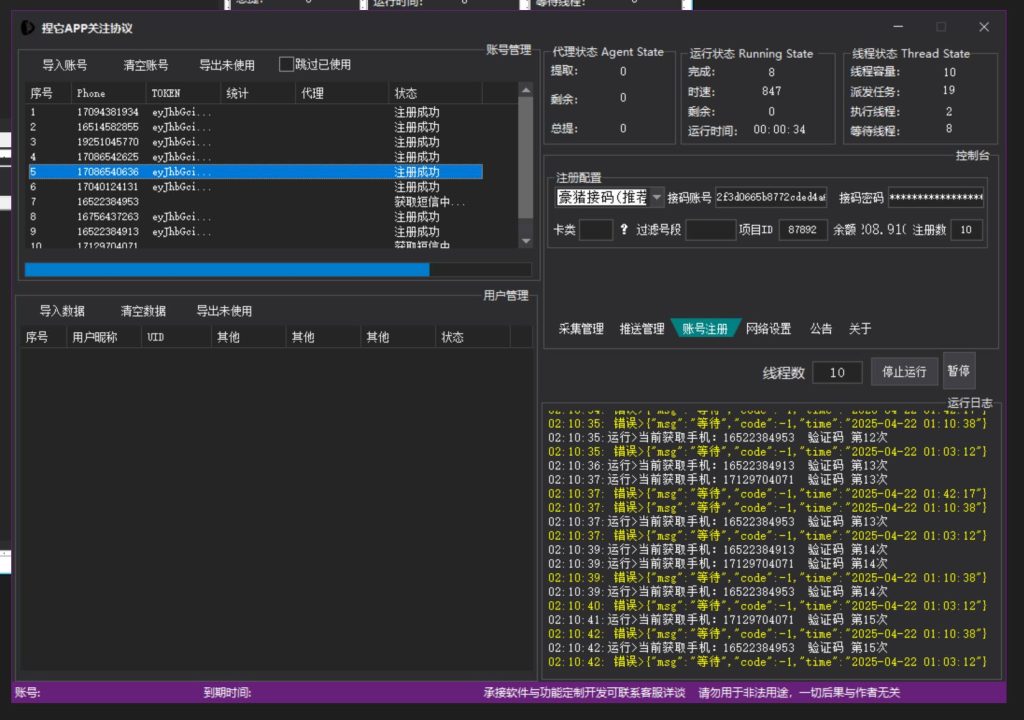
Task: Click 清空数据 in the user management panel
Action: point(143,311)
